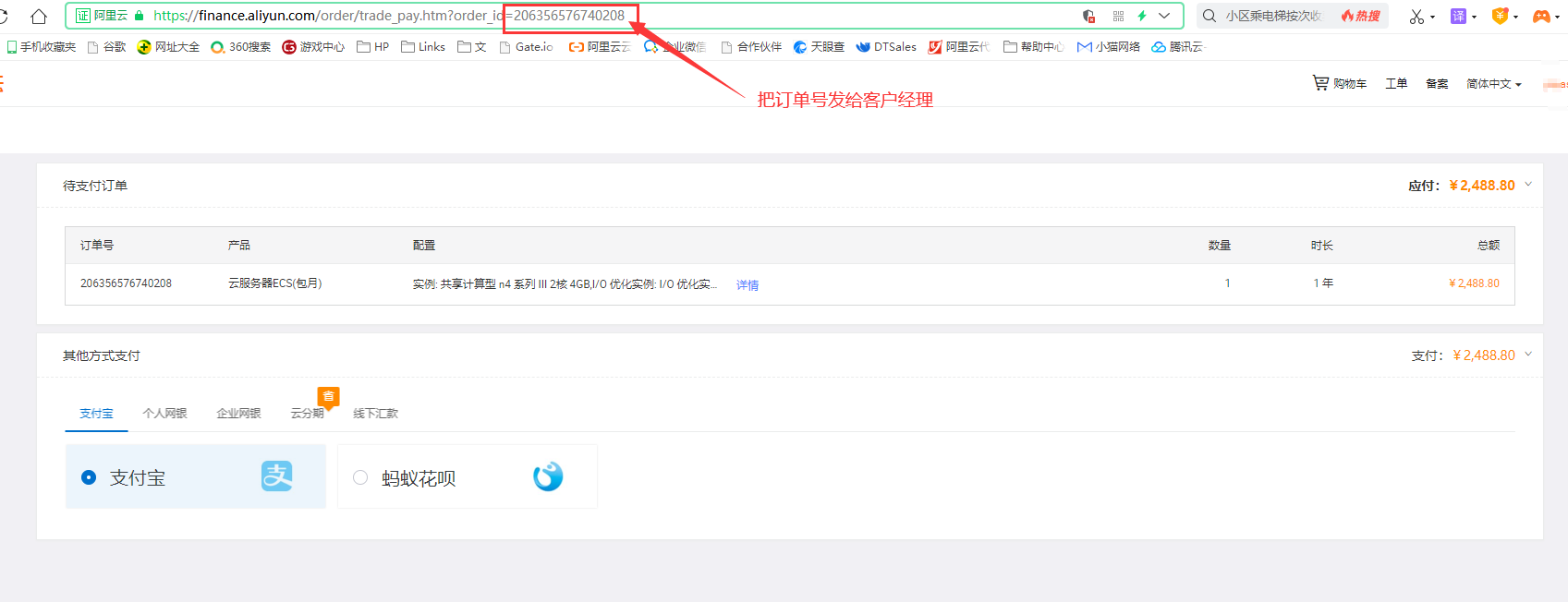Click the green 证 certificate badge

(x=83, y=16)
